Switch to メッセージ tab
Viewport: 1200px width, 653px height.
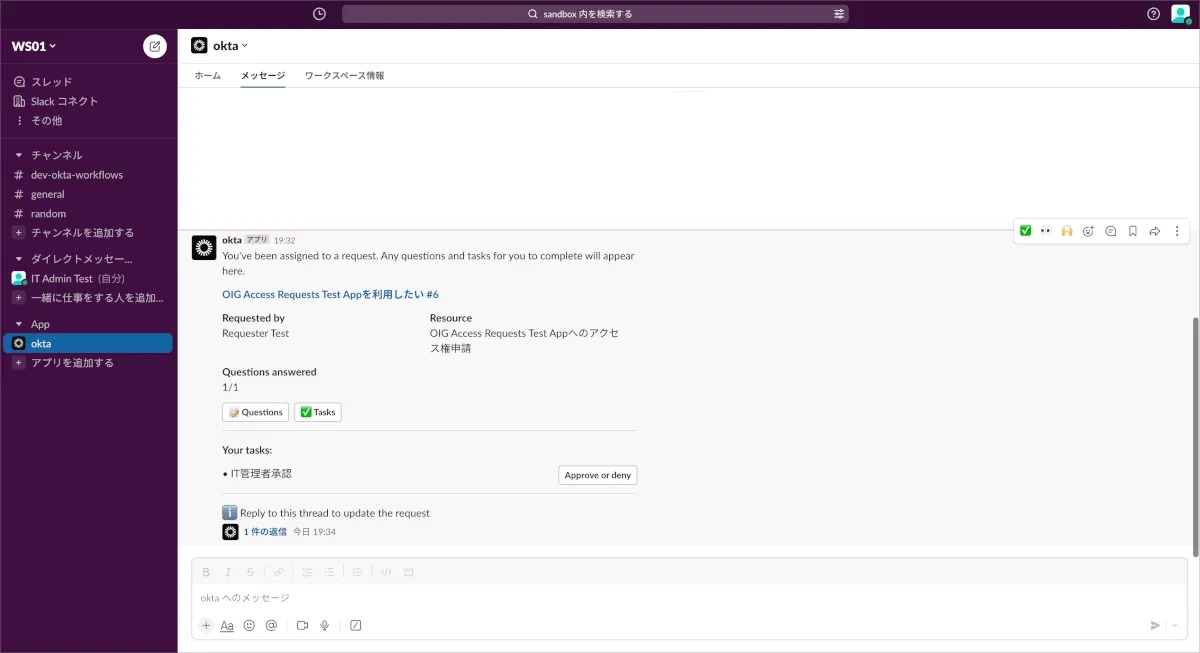pos(263,76)
